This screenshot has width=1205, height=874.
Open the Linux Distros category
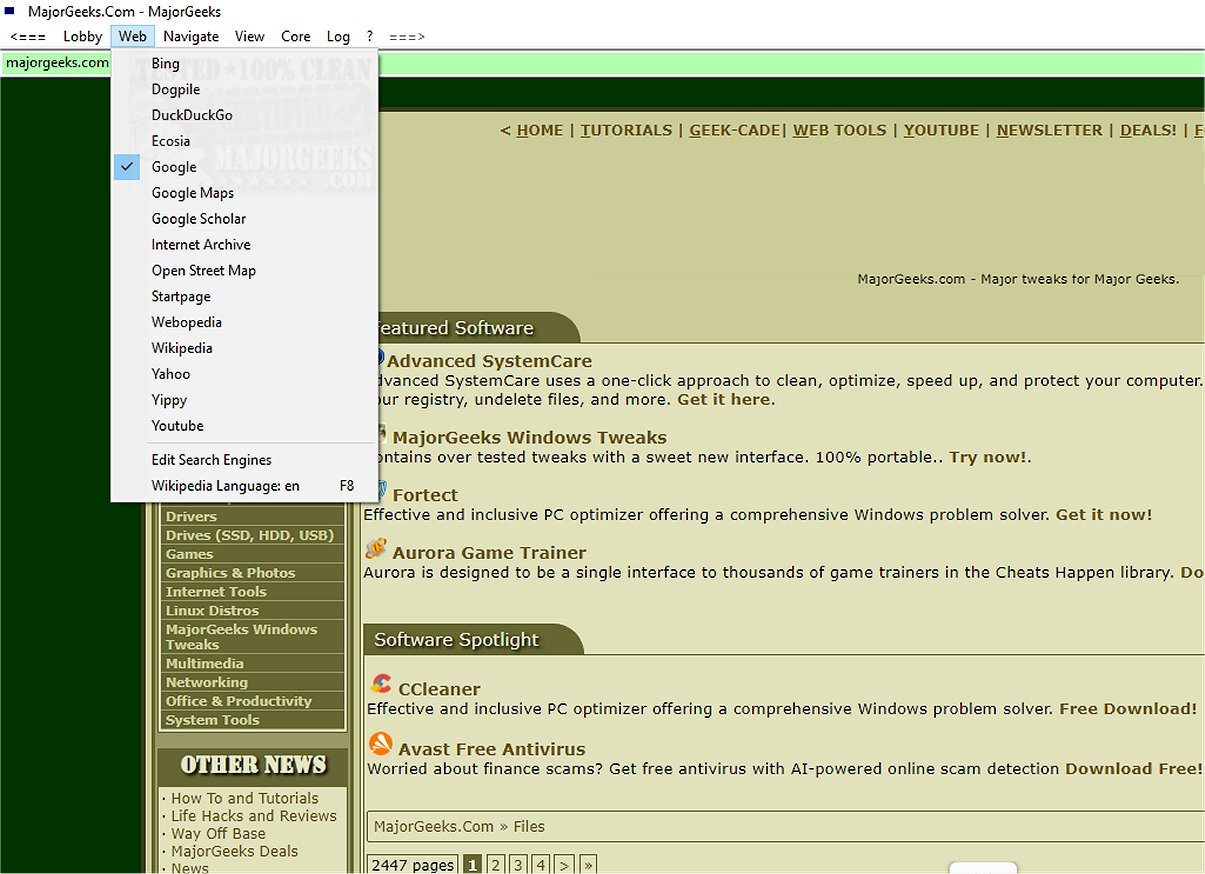point(212,611)
